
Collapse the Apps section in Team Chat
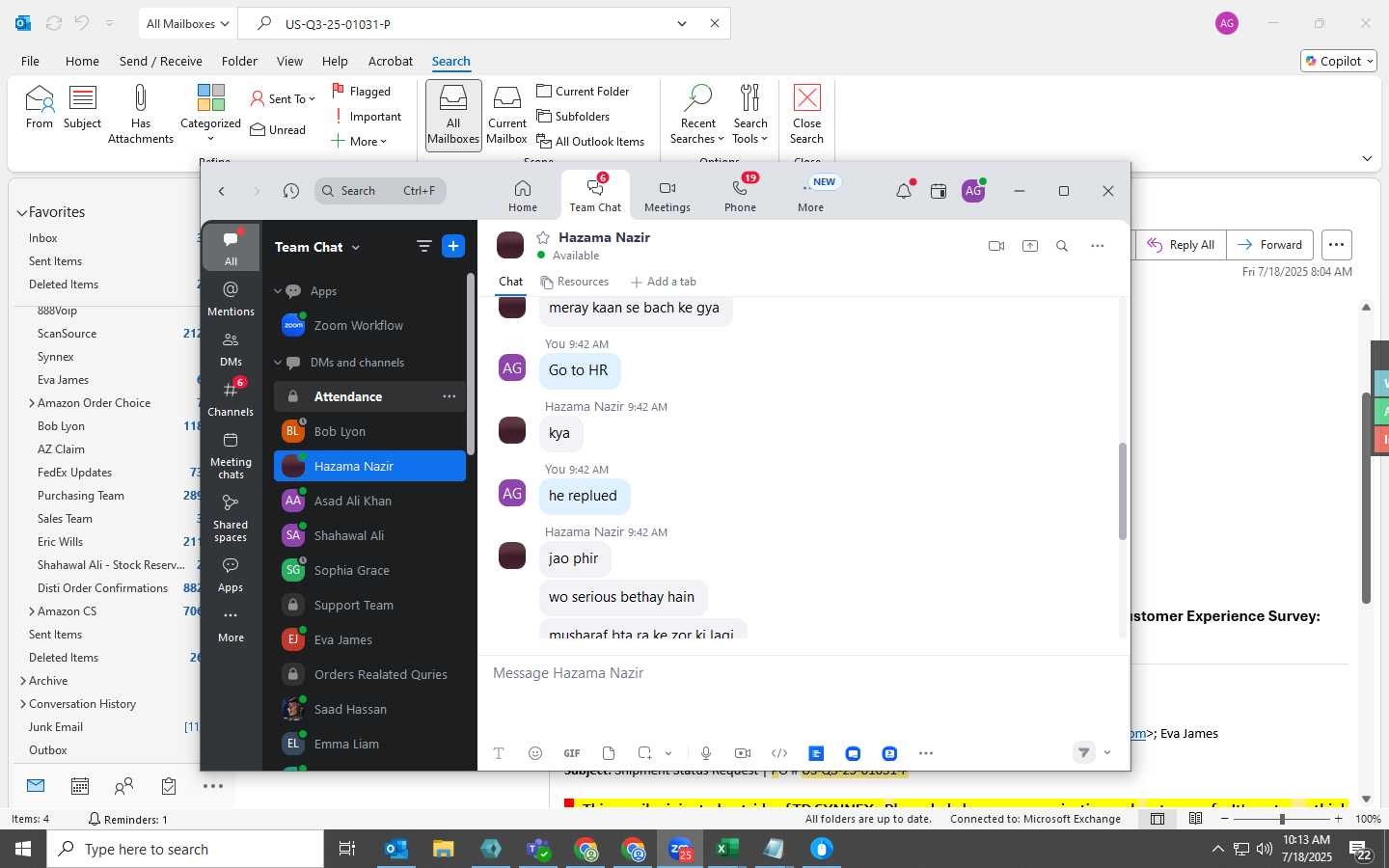[278, 291]
